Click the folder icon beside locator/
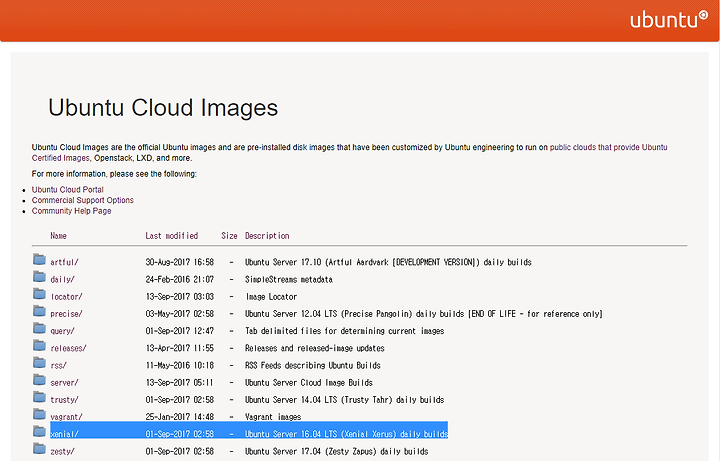Screen dimensions: 720x461 point(39,294)
